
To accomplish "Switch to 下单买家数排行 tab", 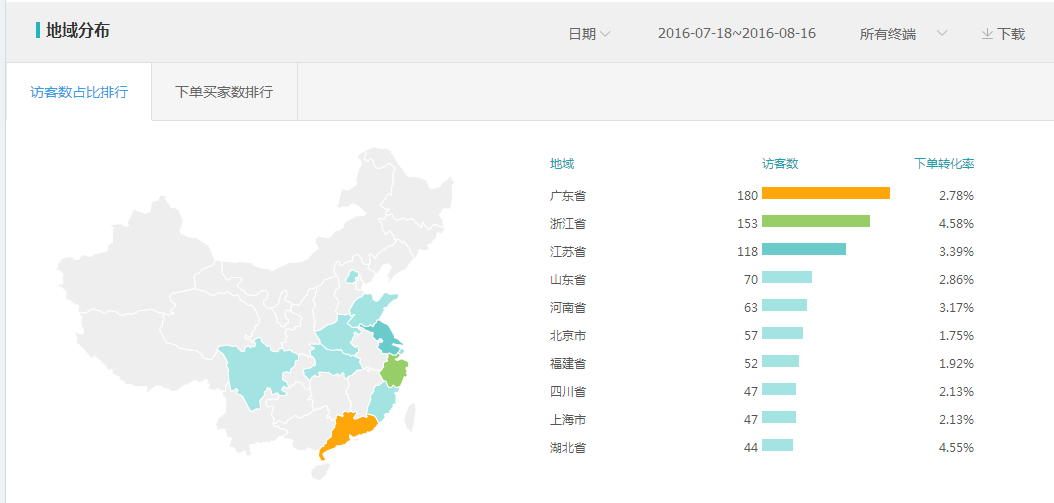I will tap(225, 92).
